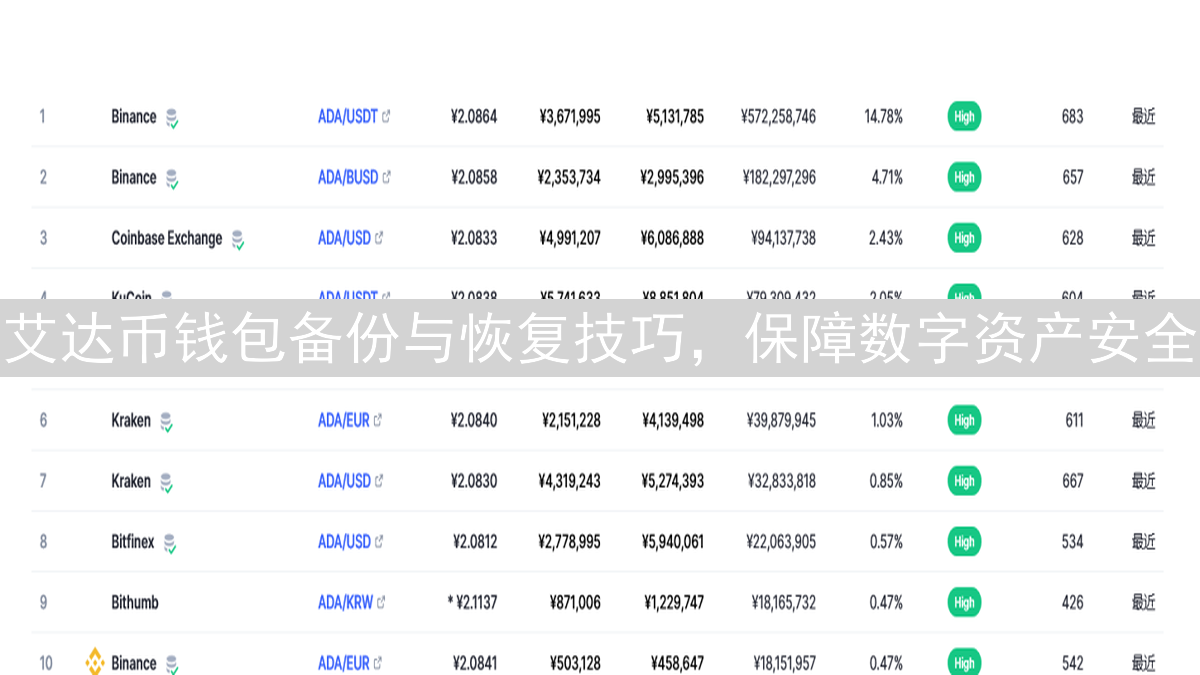Click the reserves icon in Kraken ADA/USD row
1200x675 pixels.
pos(167,483)
